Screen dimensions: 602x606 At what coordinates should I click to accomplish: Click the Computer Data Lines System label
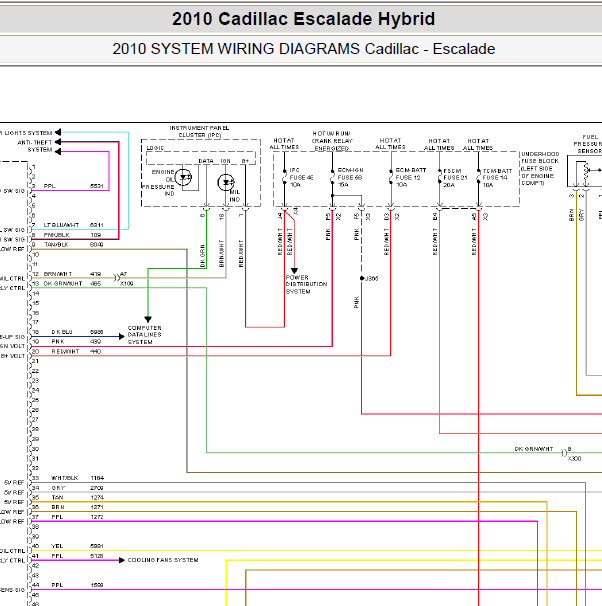pos(145,335)
